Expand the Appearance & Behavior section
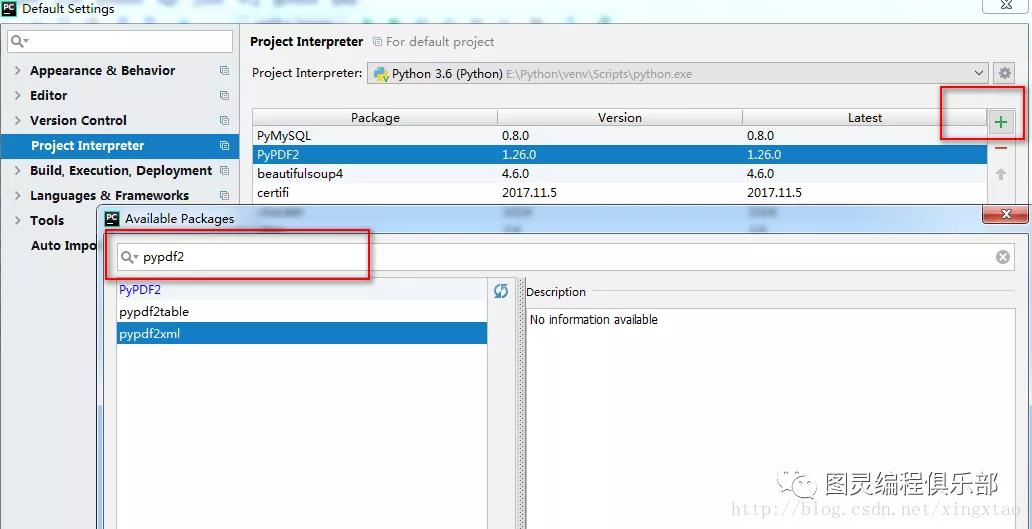Viewport: 1032px width, 529px height. [17, 70]
